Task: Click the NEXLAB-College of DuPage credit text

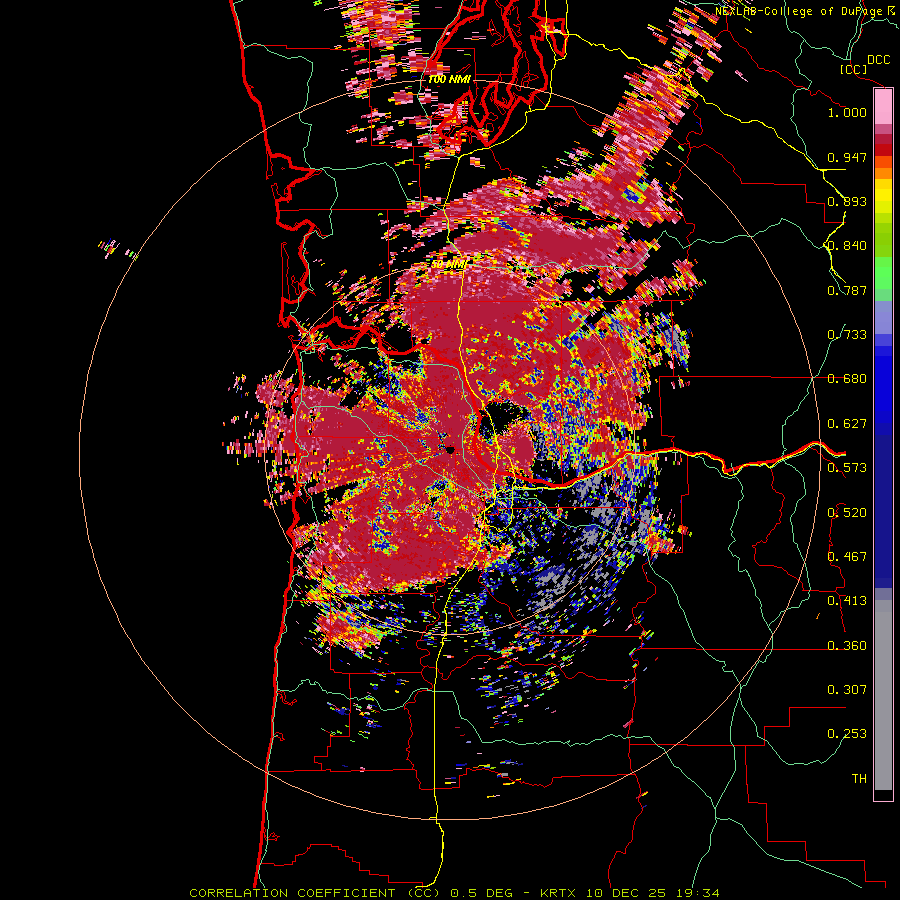Action: pyautogui.click(x=807, y=11)
